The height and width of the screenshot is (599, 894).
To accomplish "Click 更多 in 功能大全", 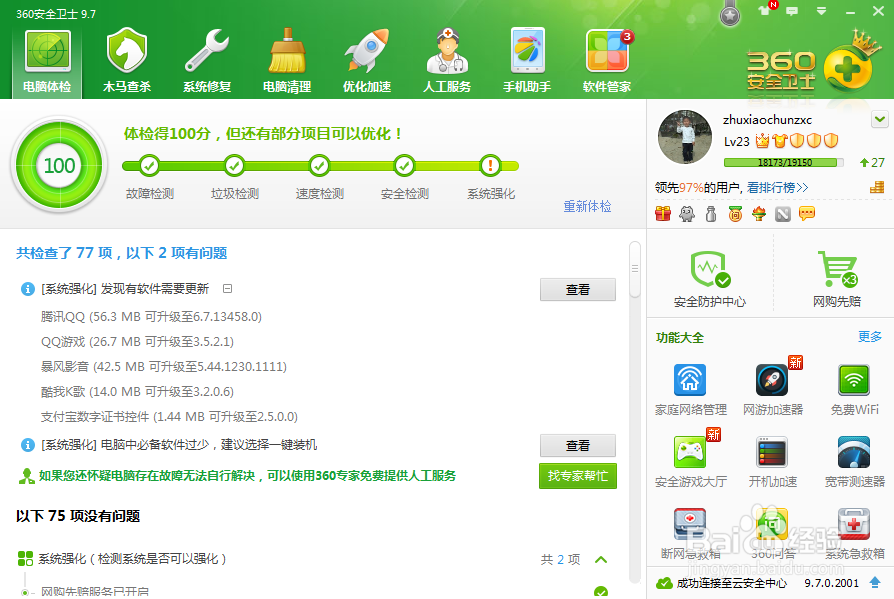I will (870, 337).
